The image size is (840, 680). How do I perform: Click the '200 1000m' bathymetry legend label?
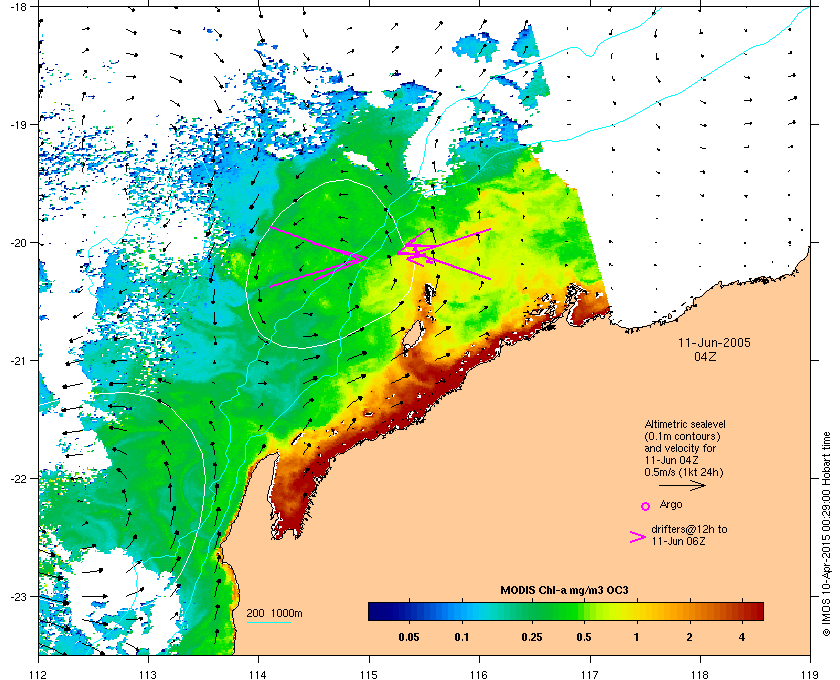pyautogui.click(x=274, y=614)
